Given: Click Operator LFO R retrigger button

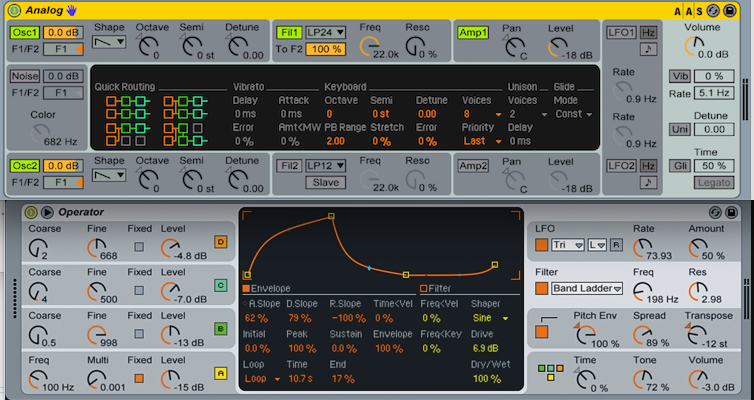Looking at the screenshot, I should (616, 245).
